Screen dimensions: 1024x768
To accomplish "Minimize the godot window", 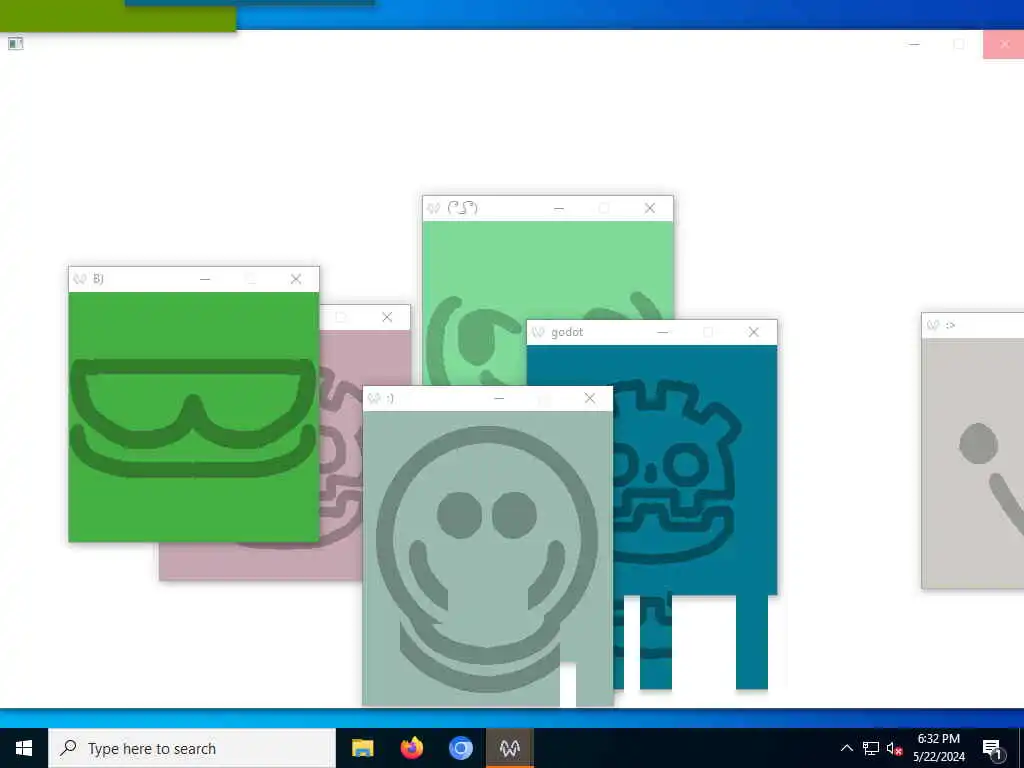I will click(x=663, y=332).
